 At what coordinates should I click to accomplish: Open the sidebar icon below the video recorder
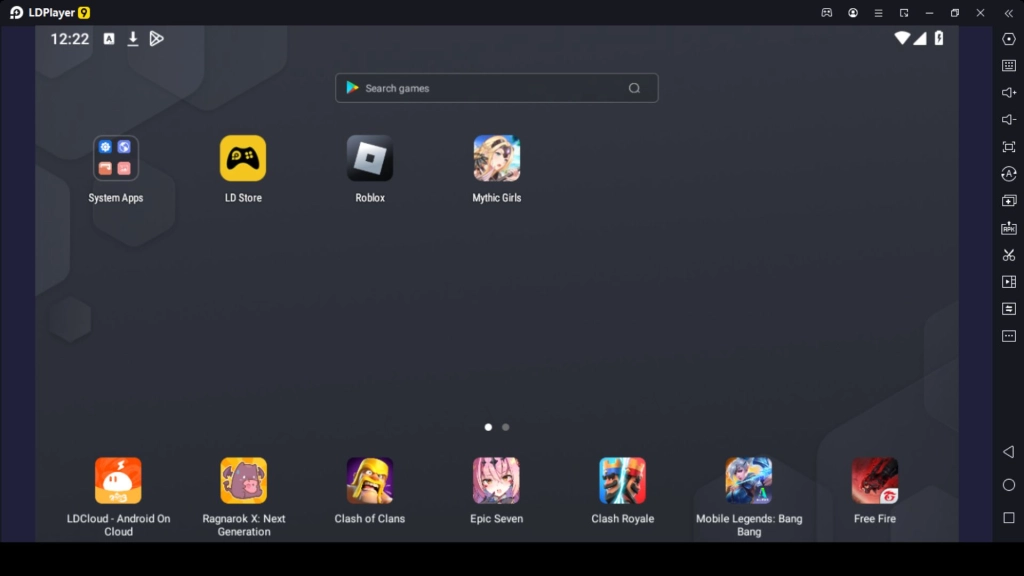click(x=1008, y=309)
